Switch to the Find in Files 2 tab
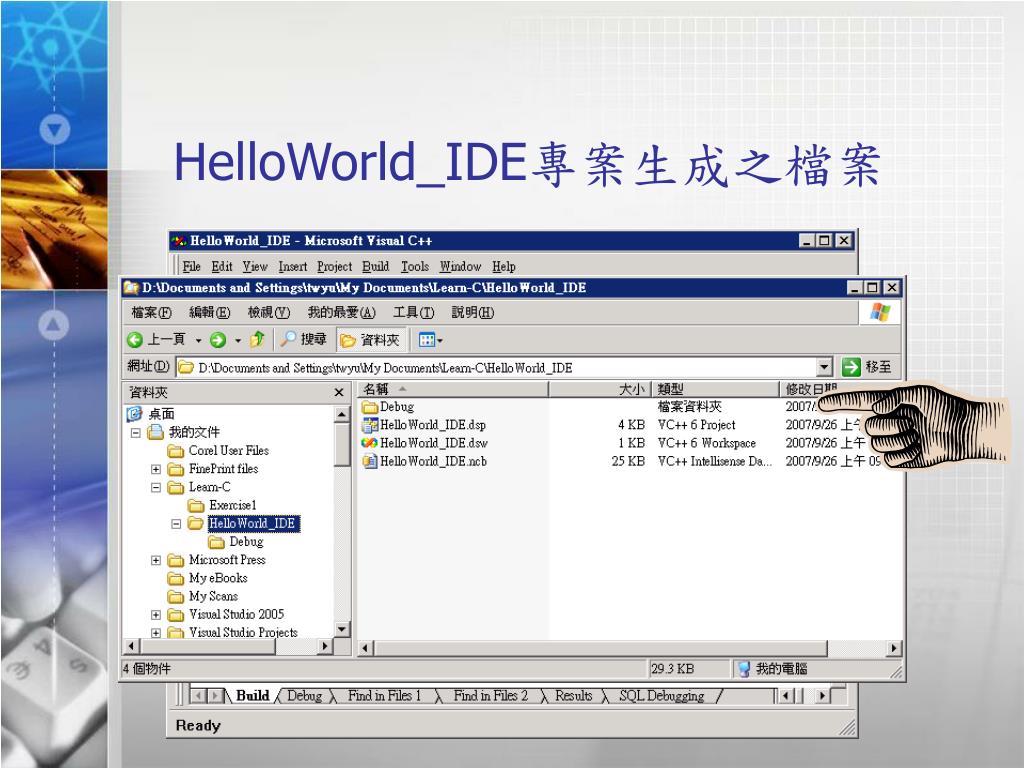This screenshot has height=768, width=1024. point(490,696)
